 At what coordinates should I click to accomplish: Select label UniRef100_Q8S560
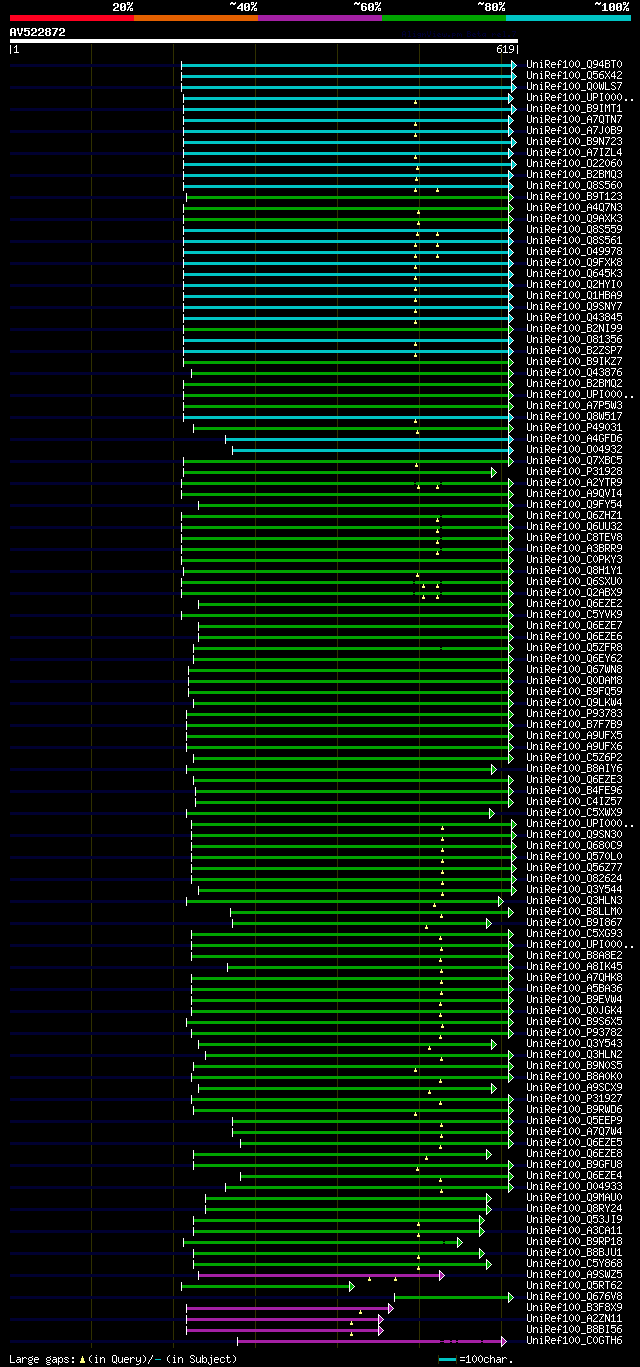click(x=574, y=186)
